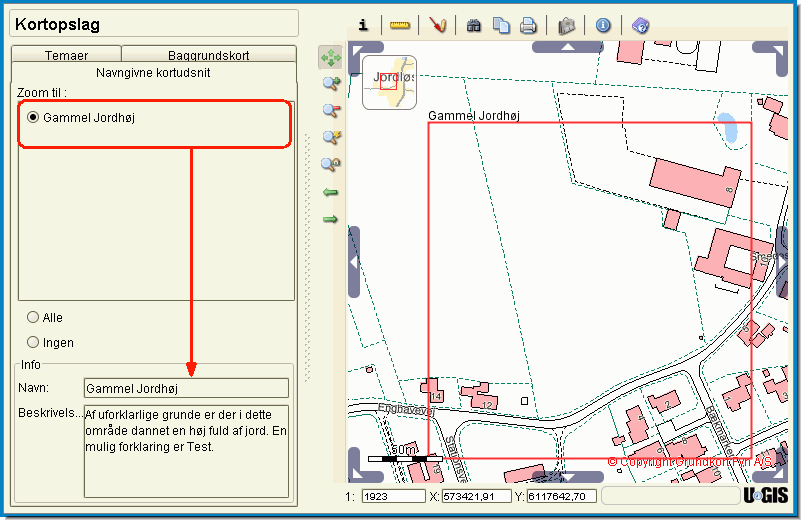Select the zoom out magnifier tool
801x520 pixels.
(x=332, y=110)
